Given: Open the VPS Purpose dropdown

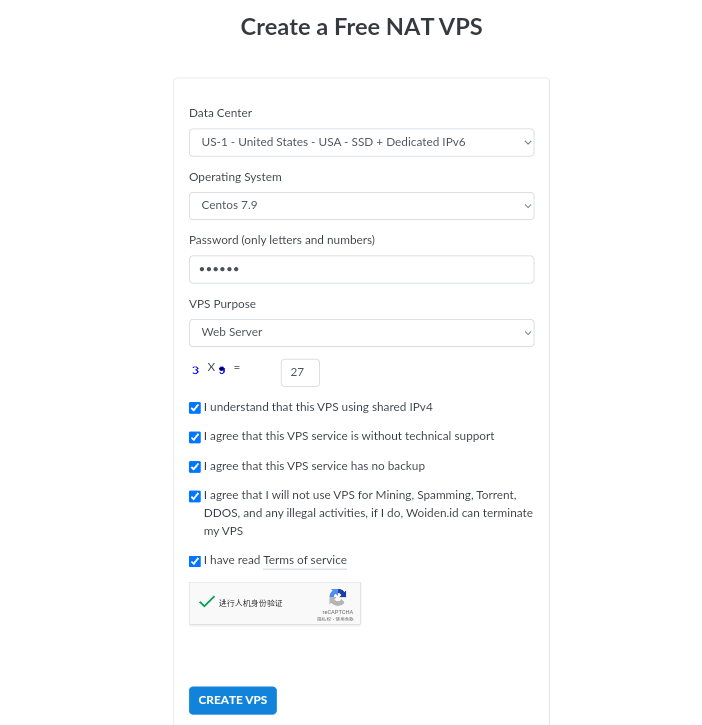Looking at the screenshot, I should coord(361,332).
